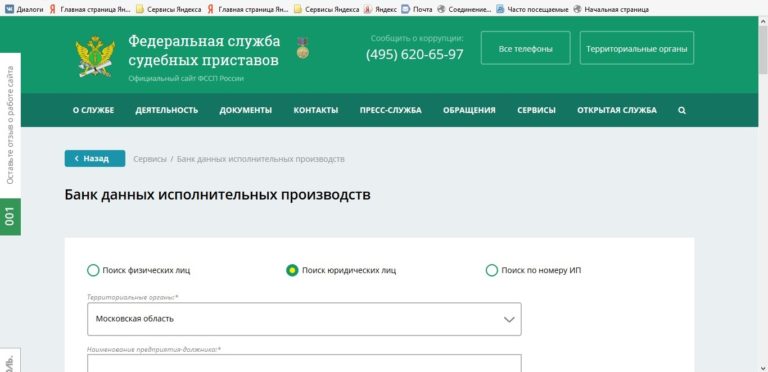Open first Главная страница Яндекса bookmark
The image size is (768, 372).
click(x=90, y=9)
